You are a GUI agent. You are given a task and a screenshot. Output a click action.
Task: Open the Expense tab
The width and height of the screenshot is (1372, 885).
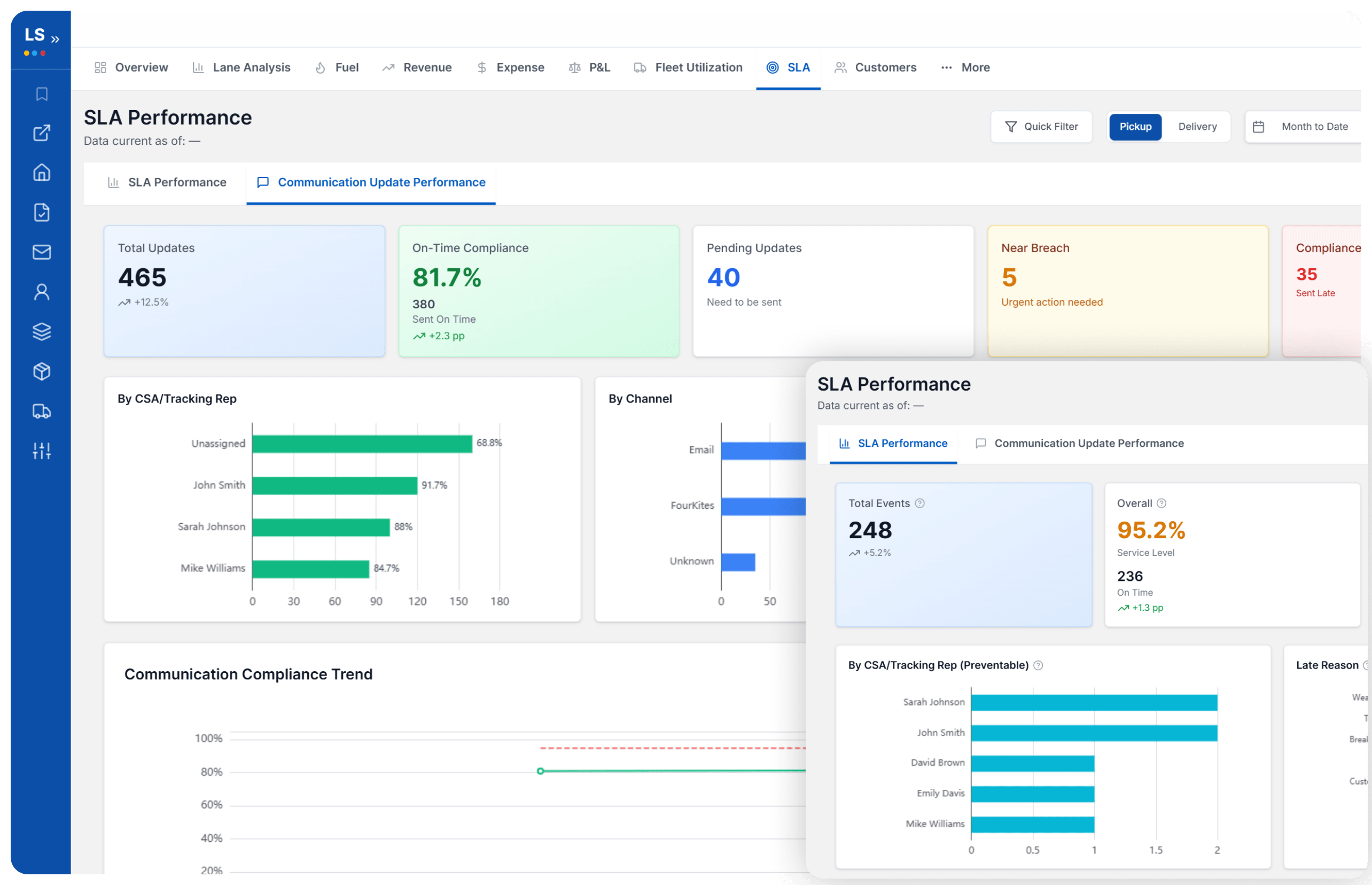pos(510,67)
